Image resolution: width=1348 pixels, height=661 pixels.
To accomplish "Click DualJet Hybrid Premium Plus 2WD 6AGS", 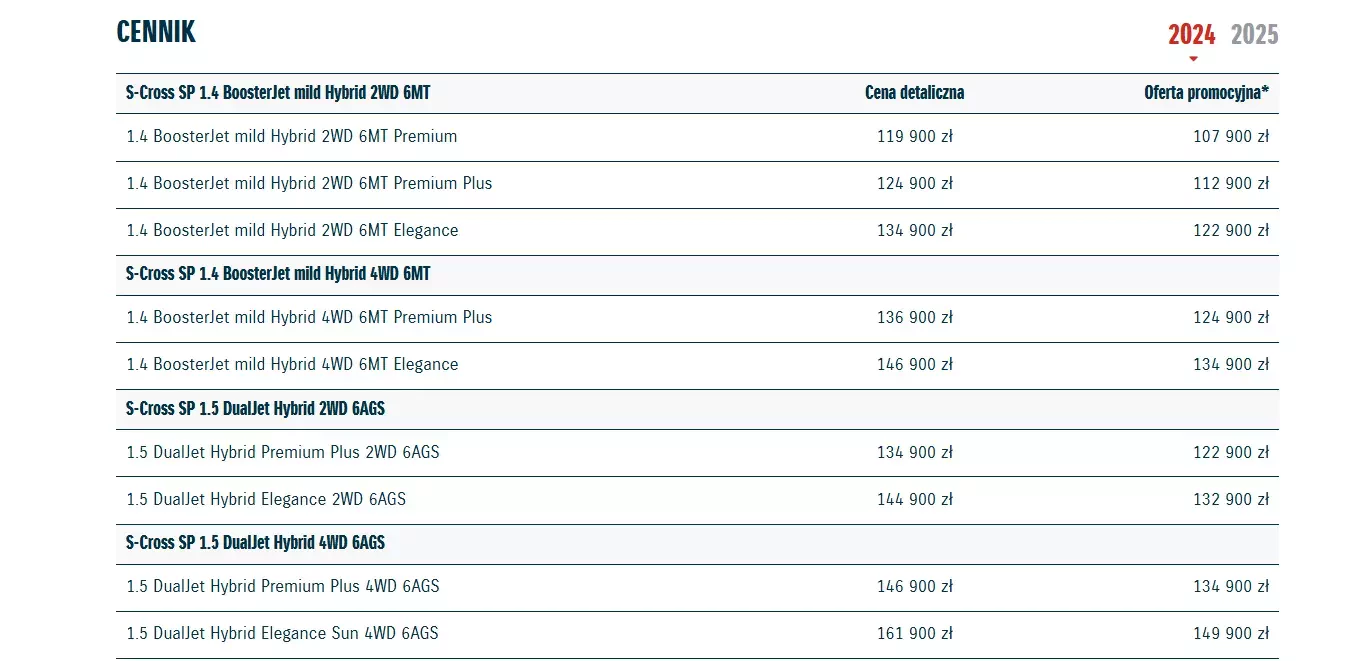I will click(x=283, y=453).
